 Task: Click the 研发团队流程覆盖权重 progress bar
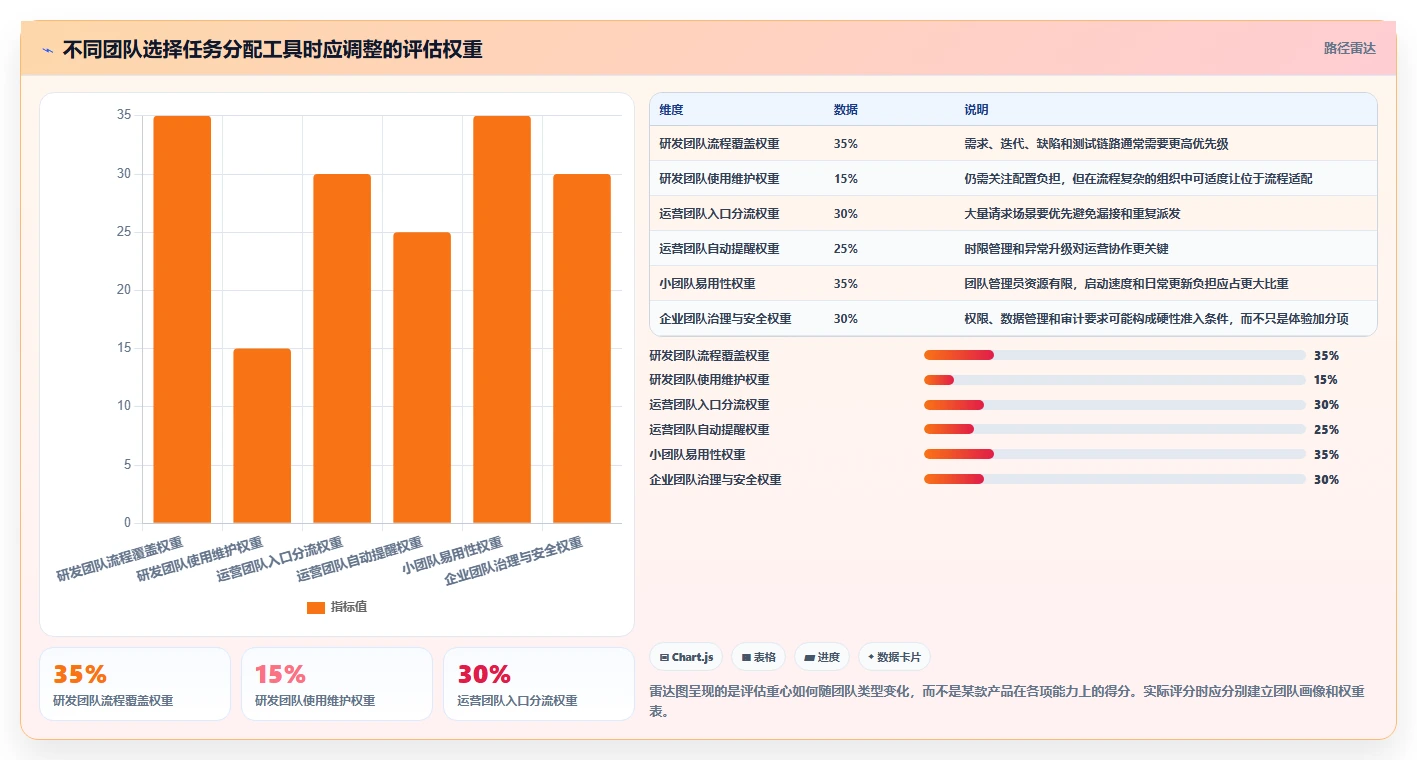(x=1115, y=355)
